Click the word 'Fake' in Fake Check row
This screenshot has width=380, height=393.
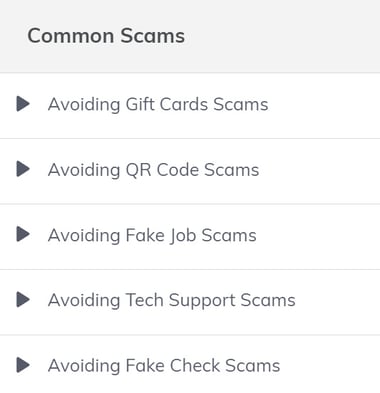(x=145, y=366)
